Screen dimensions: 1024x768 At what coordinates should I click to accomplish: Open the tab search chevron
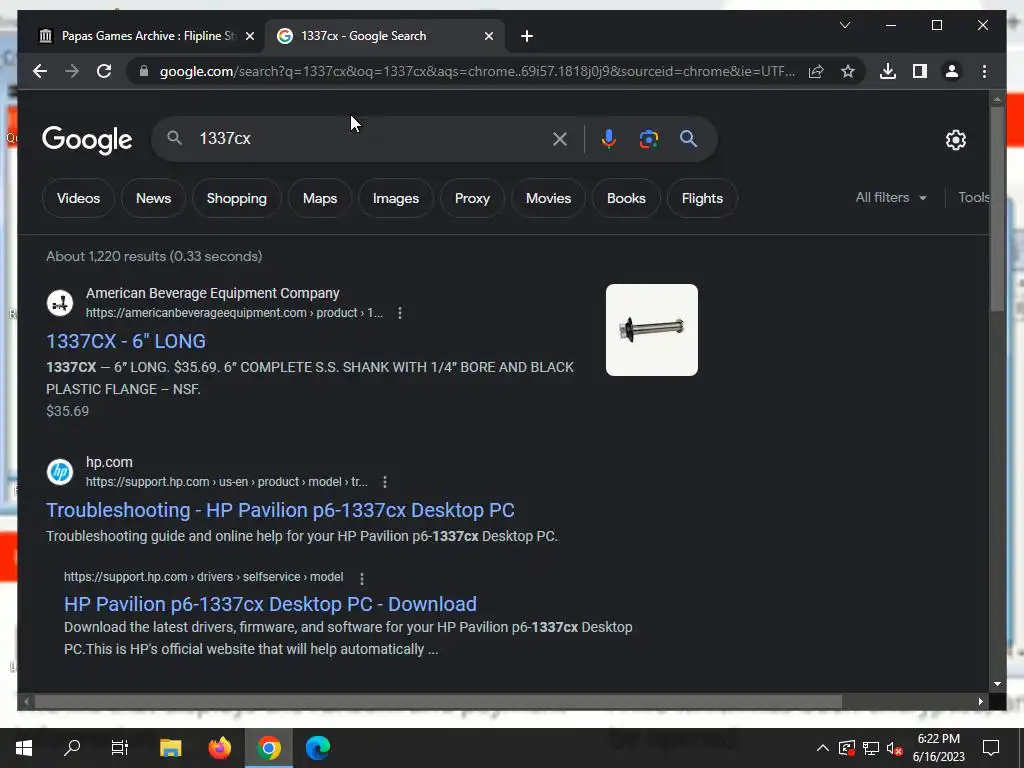click(x=845, y=25)
